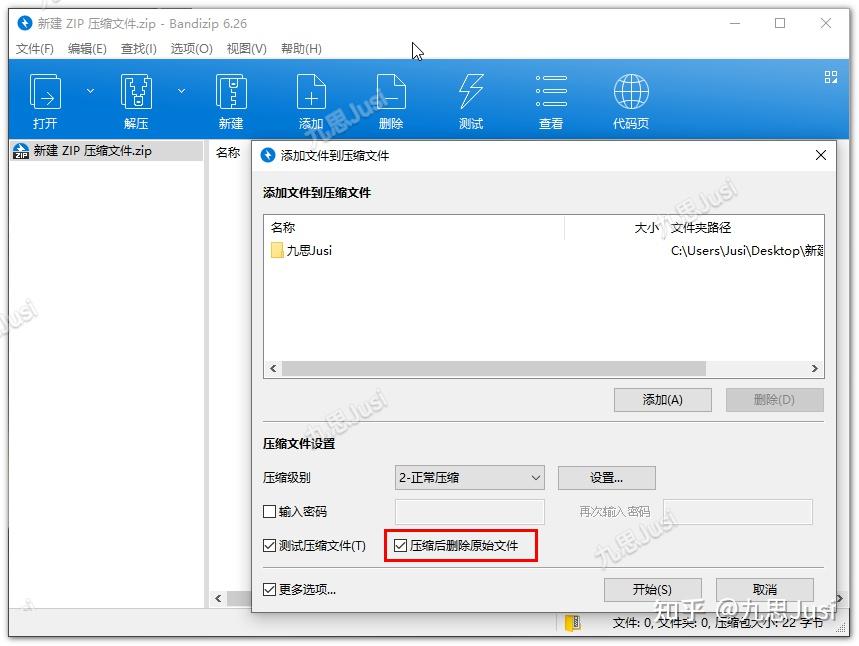Expand the arrow next to Extract (解压)
The image size is (859, 646).
pos(181,91)
